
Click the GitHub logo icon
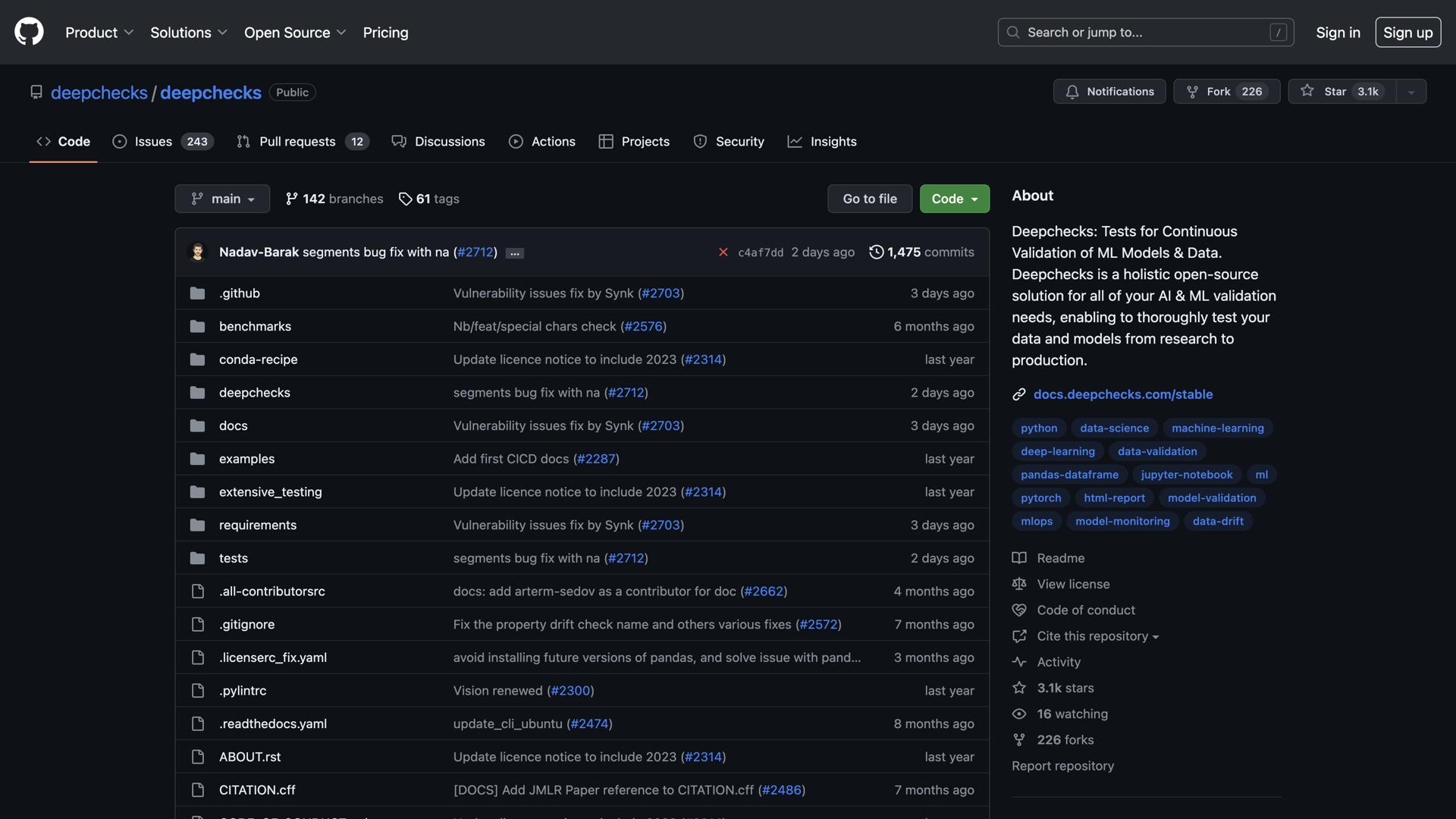28,32
